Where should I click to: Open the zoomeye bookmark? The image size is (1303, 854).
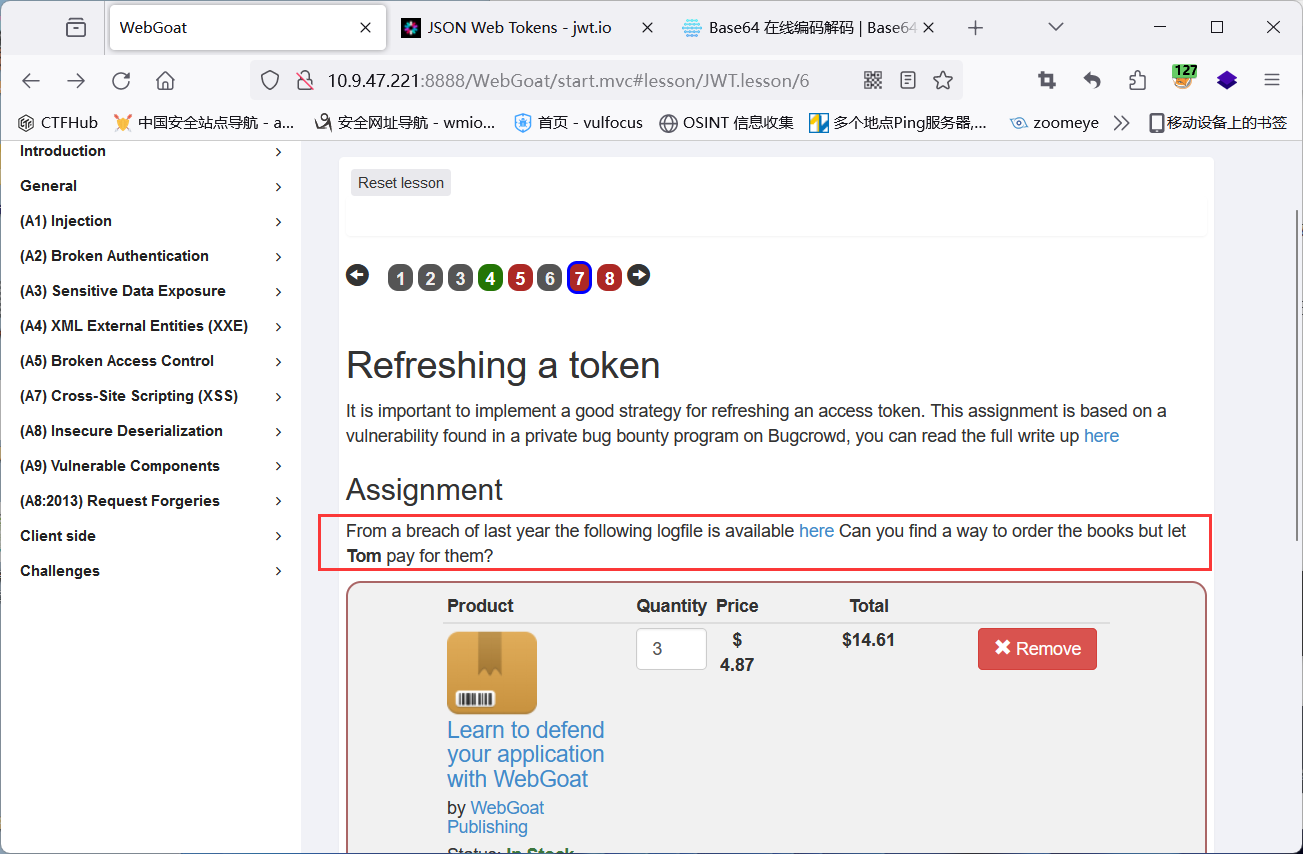[1054, 123]
